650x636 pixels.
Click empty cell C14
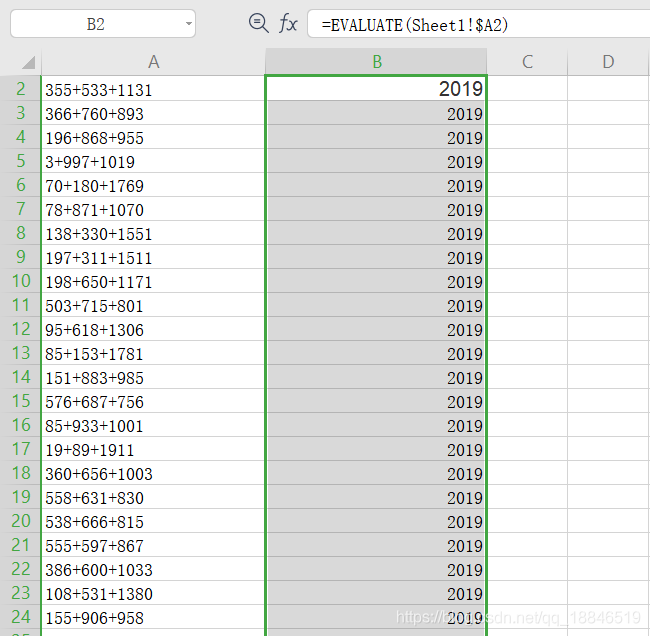coord(527,377)
